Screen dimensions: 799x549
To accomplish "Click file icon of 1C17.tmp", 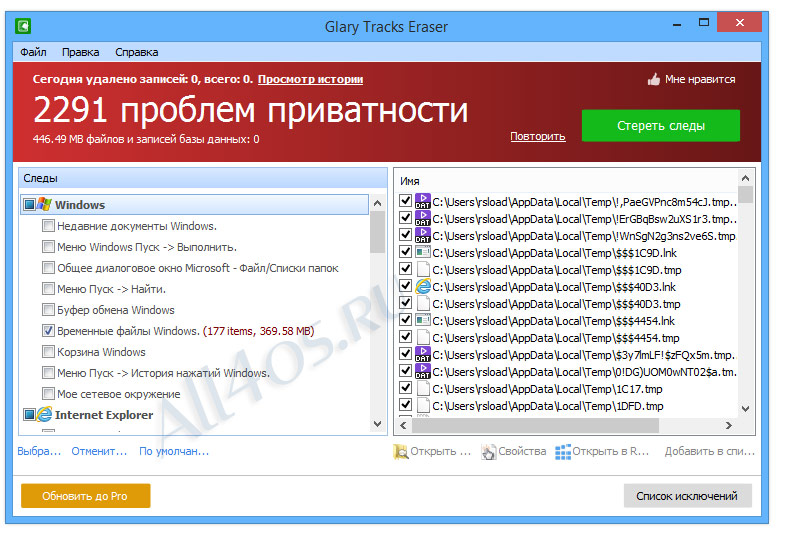I will pos(423,389).
